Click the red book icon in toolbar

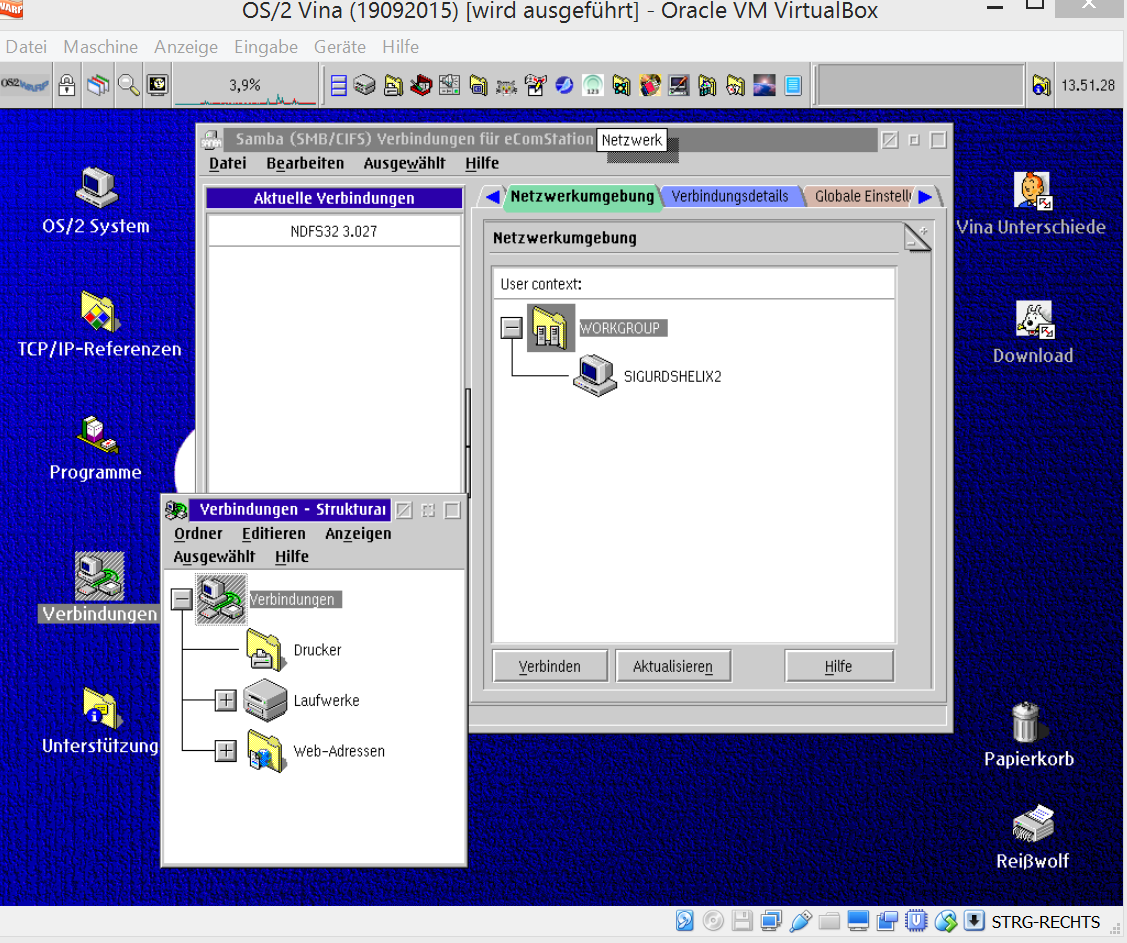pyautogui.click(x=421, y=86)
